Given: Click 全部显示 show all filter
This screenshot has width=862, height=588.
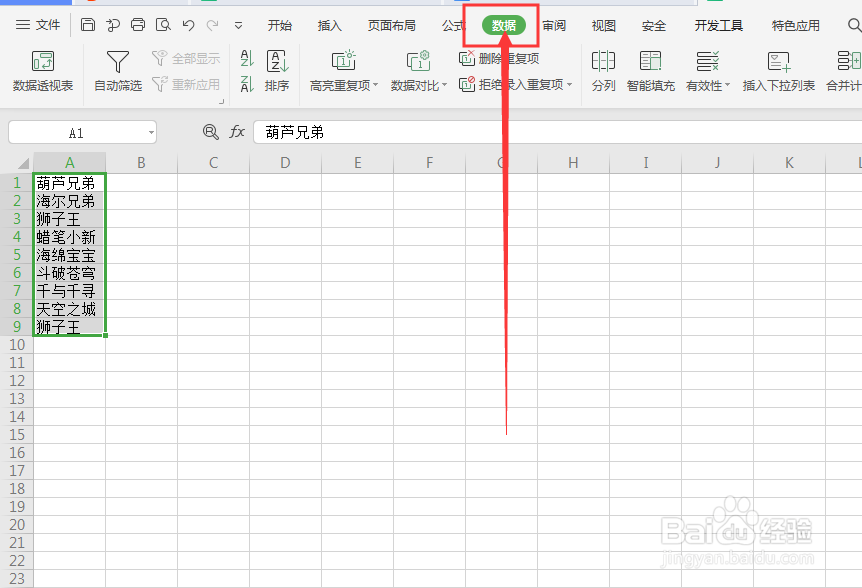Looking at the screenshot, I should 186,58.
